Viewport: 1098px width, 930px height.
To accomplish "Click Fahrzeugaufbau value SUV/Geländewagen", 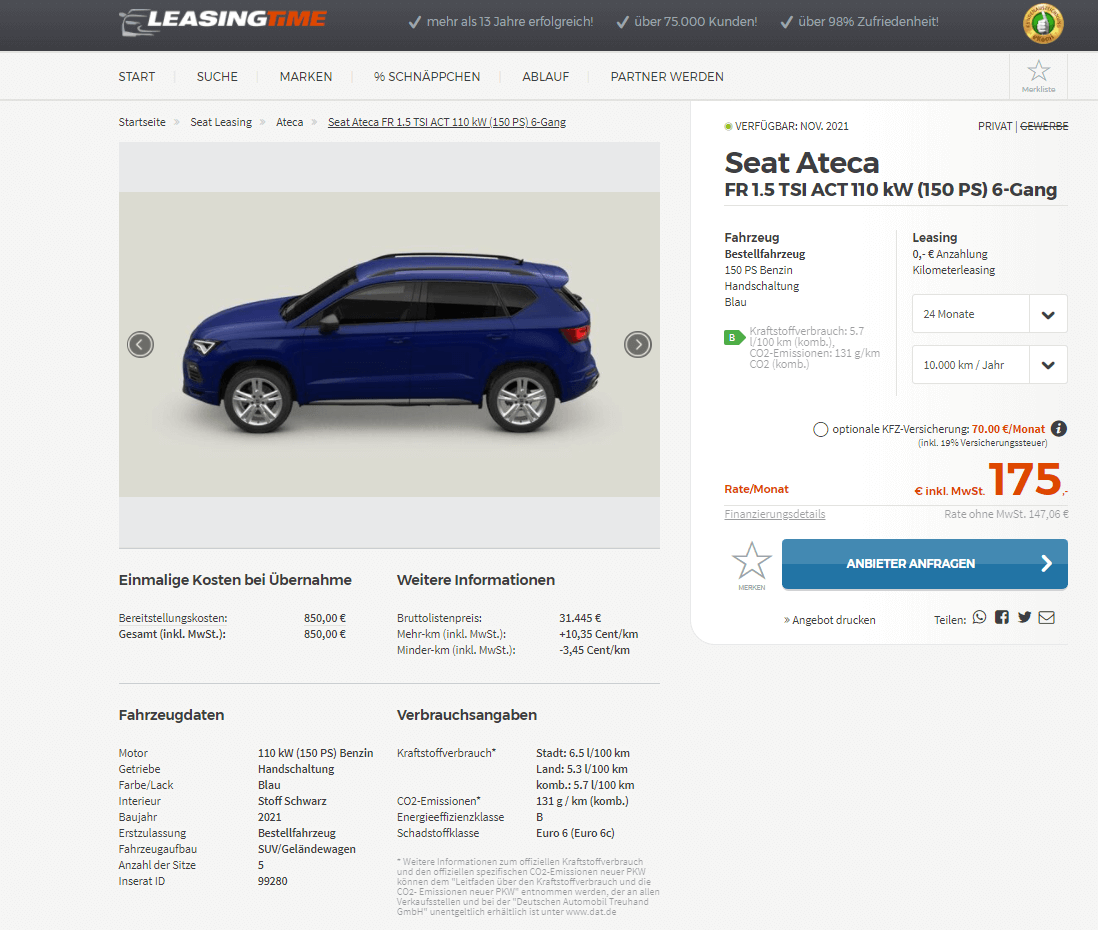I will click(x=307, y=849).
